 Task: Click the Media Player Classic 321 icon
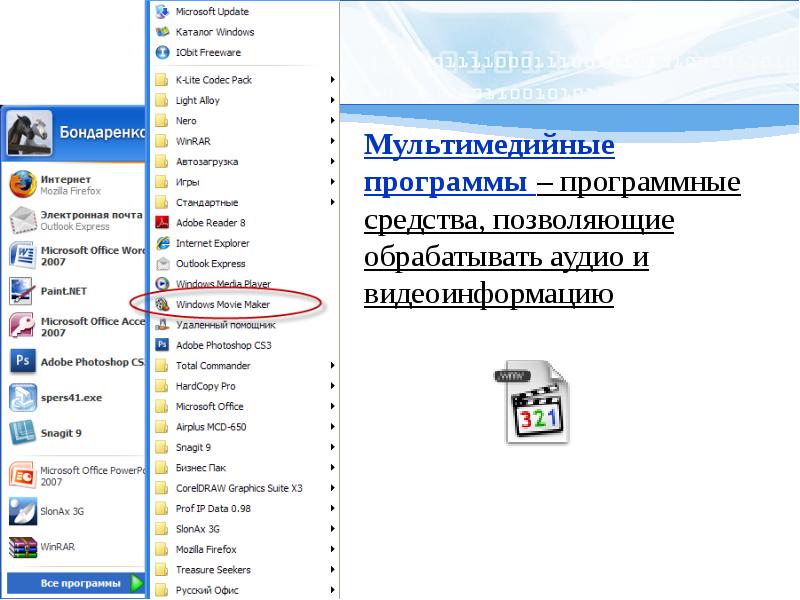pos(529,406)
